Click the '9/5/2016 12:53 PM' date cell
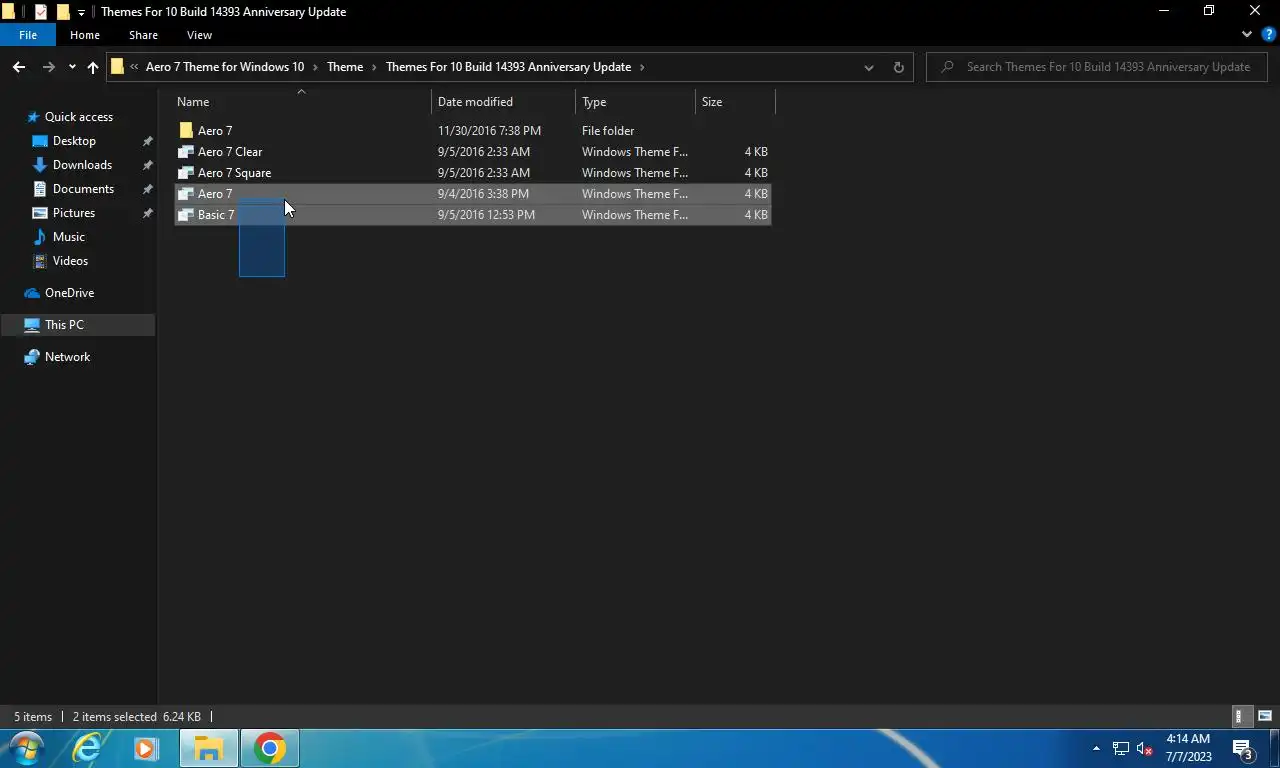This screenshot has height=768, width=1280. pos(486,215)
